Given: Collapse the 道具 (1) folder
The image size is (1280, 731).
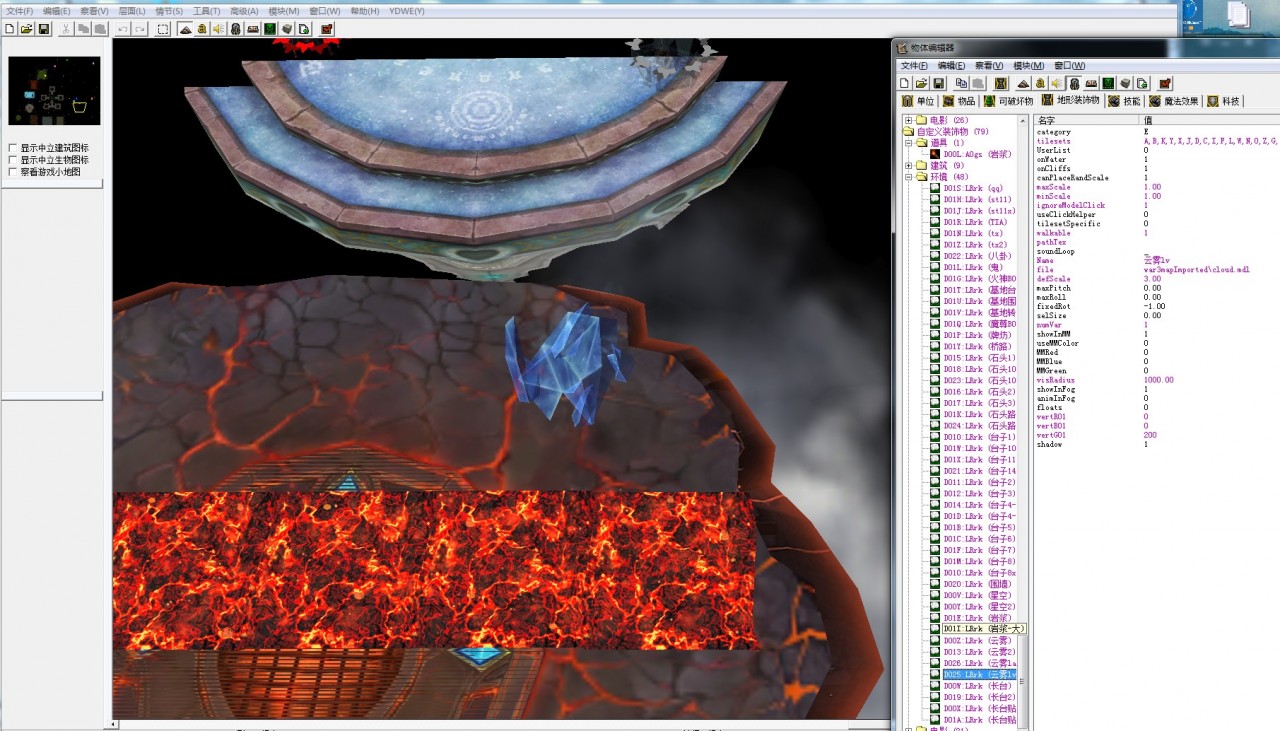Looking at the screenshot, I should tap(908, 143).
